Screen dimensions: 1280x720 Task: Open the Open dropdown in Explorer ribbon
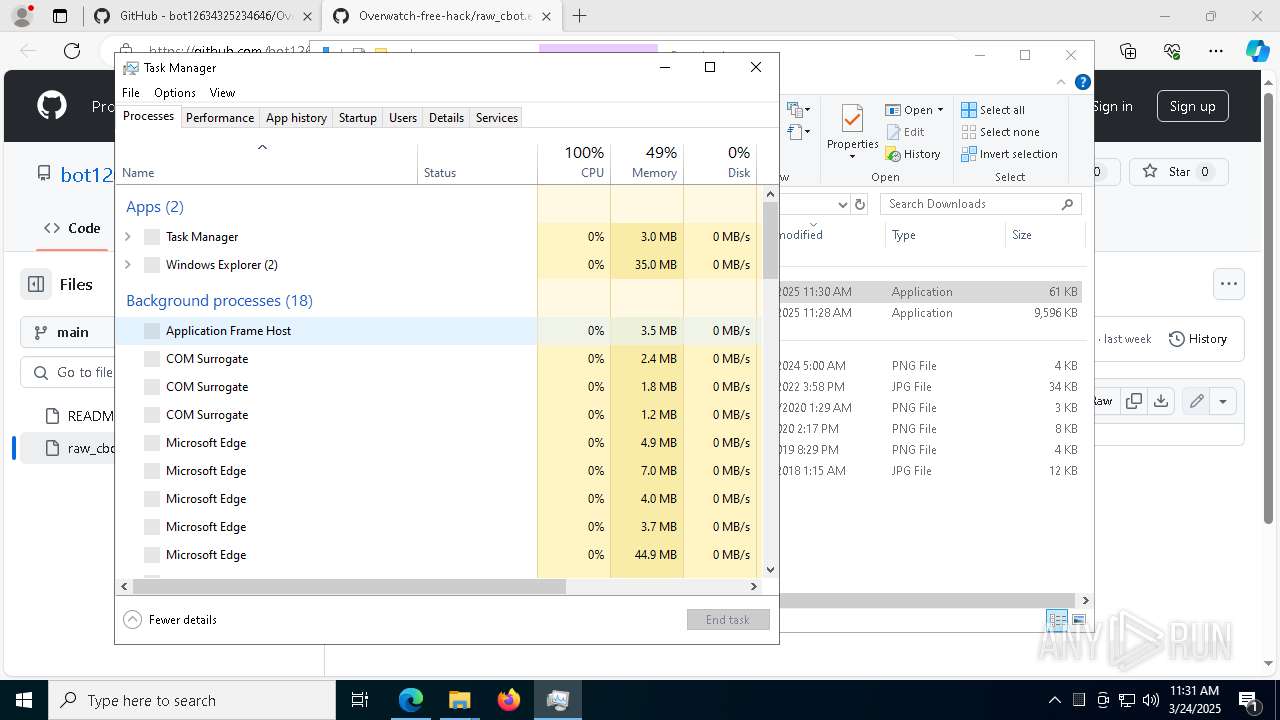tap(915, 110)
